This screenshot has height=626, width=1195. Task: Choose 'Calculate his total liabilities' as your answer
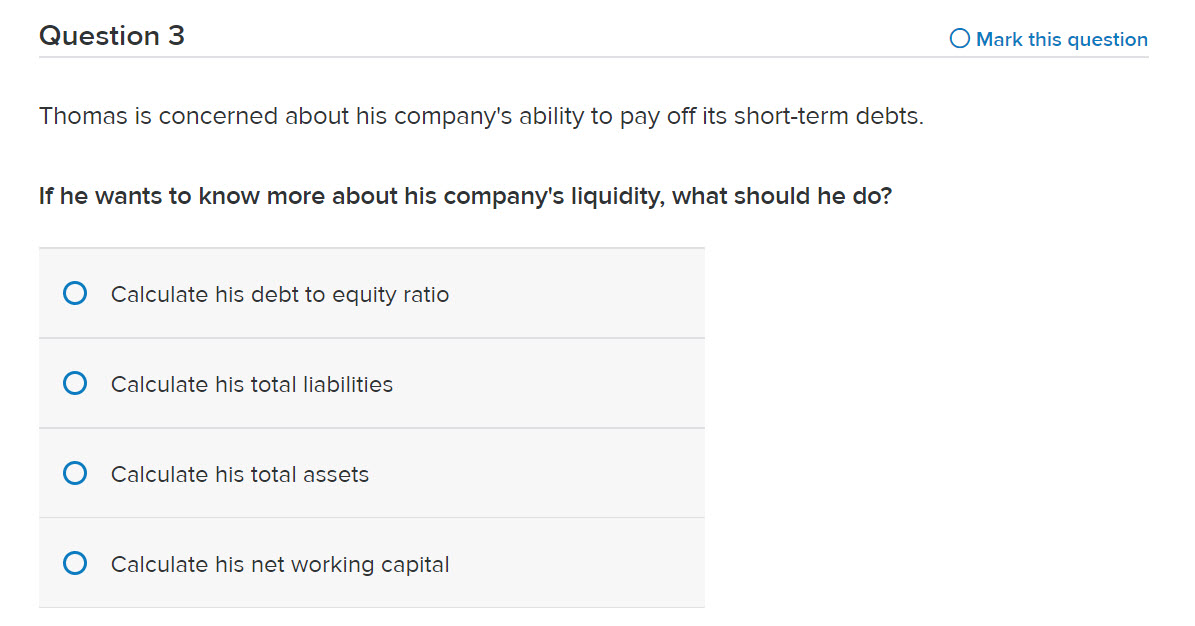pos(251,384)
